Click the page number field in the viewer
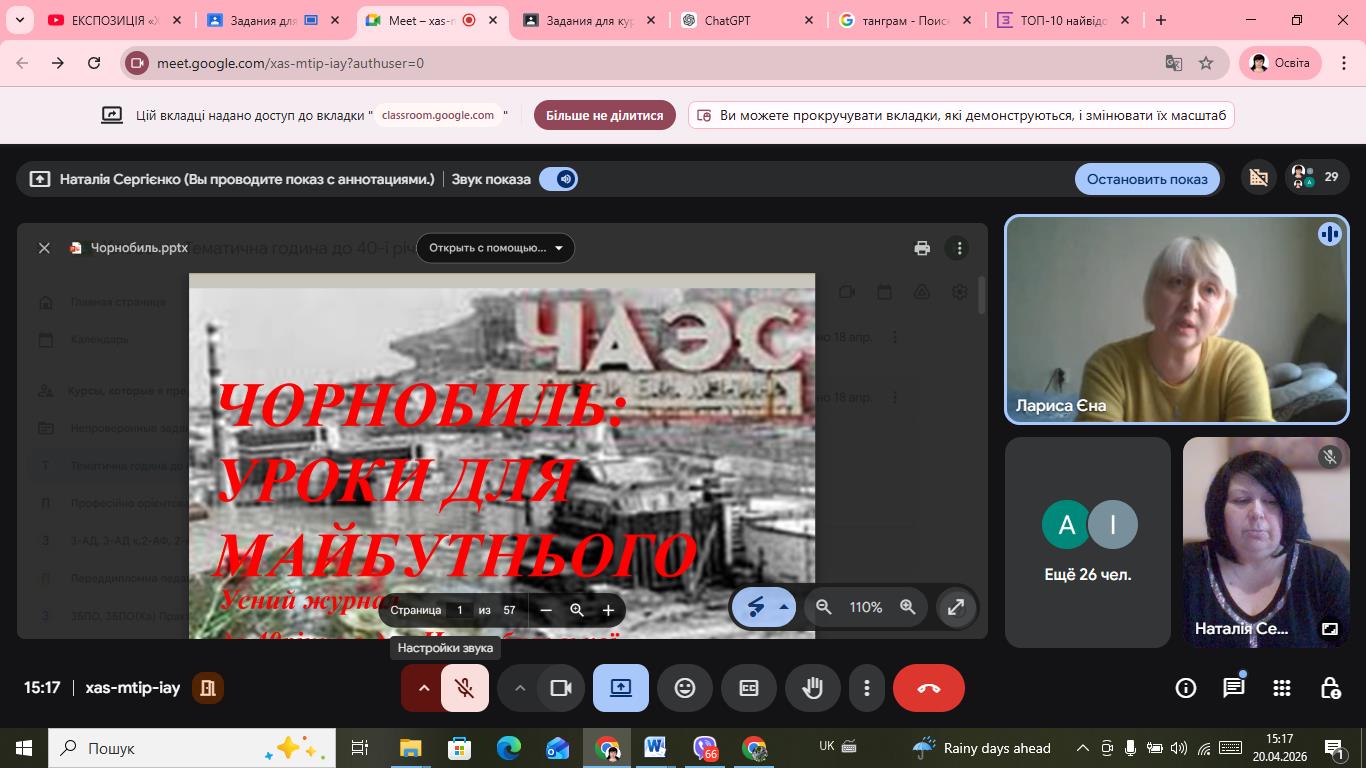This screenshot has width=1366, height=768. coord(460,610)
